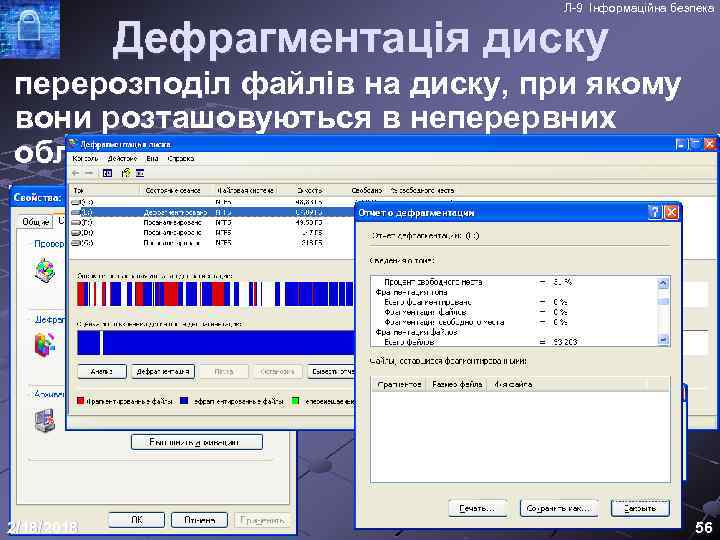Click the Анализ button
Viewport: 720px width, 540px height.
pos(102,371)
